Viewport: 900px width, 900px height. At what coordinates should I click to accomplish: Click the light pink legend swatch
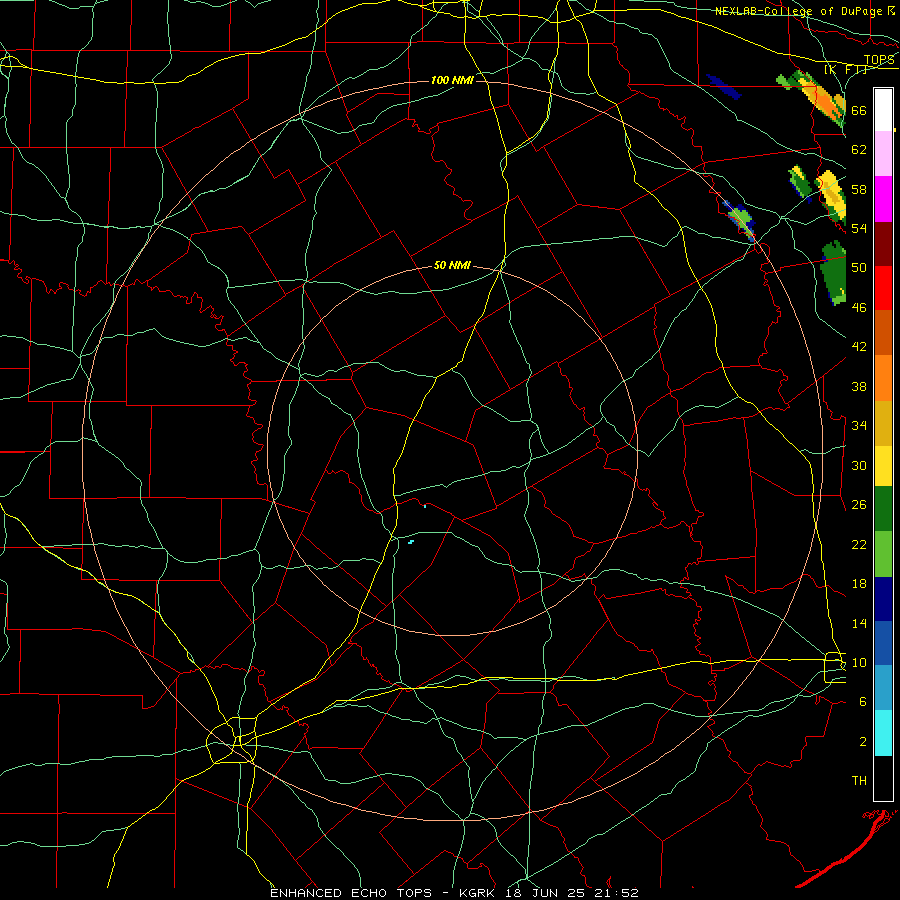pos(883,154)
